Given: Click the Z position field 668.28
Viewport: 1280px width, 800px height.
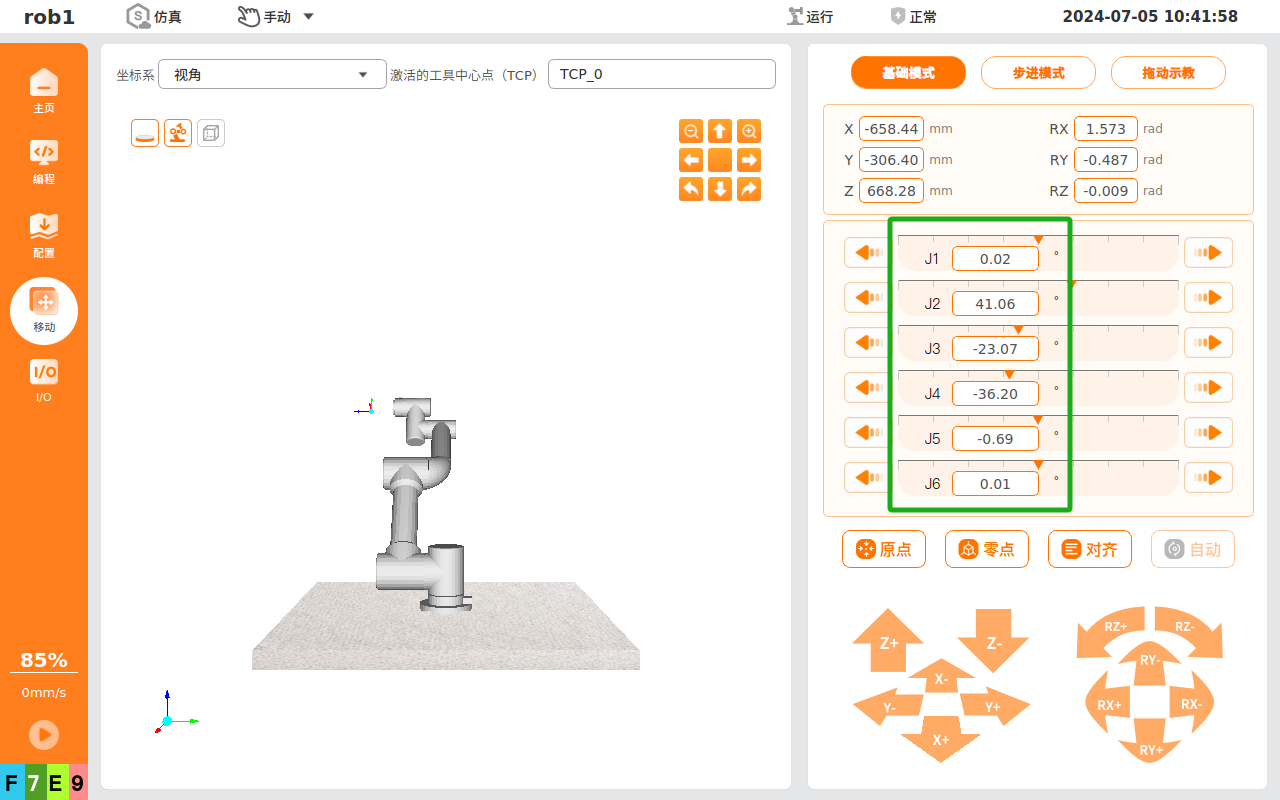Looking at the screenshot, I should tap(891, 191).
